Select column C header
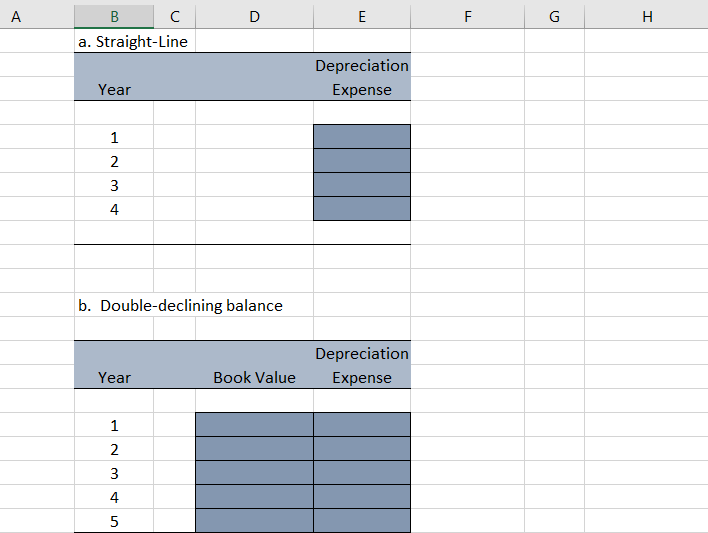This screenshot has width=708, height=533. 175,17
